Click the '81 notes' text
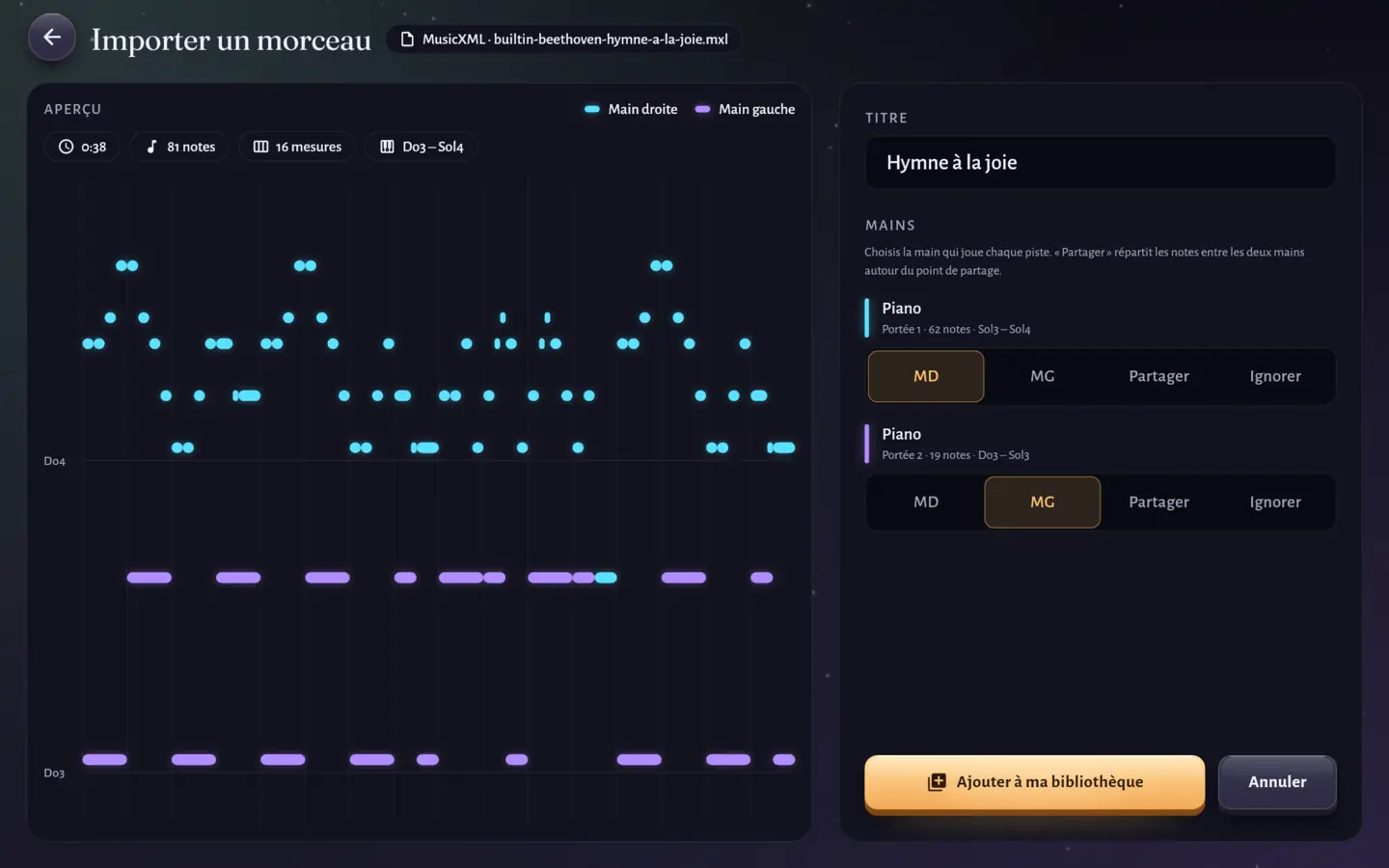Viewport: 1389px width, 868px height. pyautogui.click(x=191, y=147)
